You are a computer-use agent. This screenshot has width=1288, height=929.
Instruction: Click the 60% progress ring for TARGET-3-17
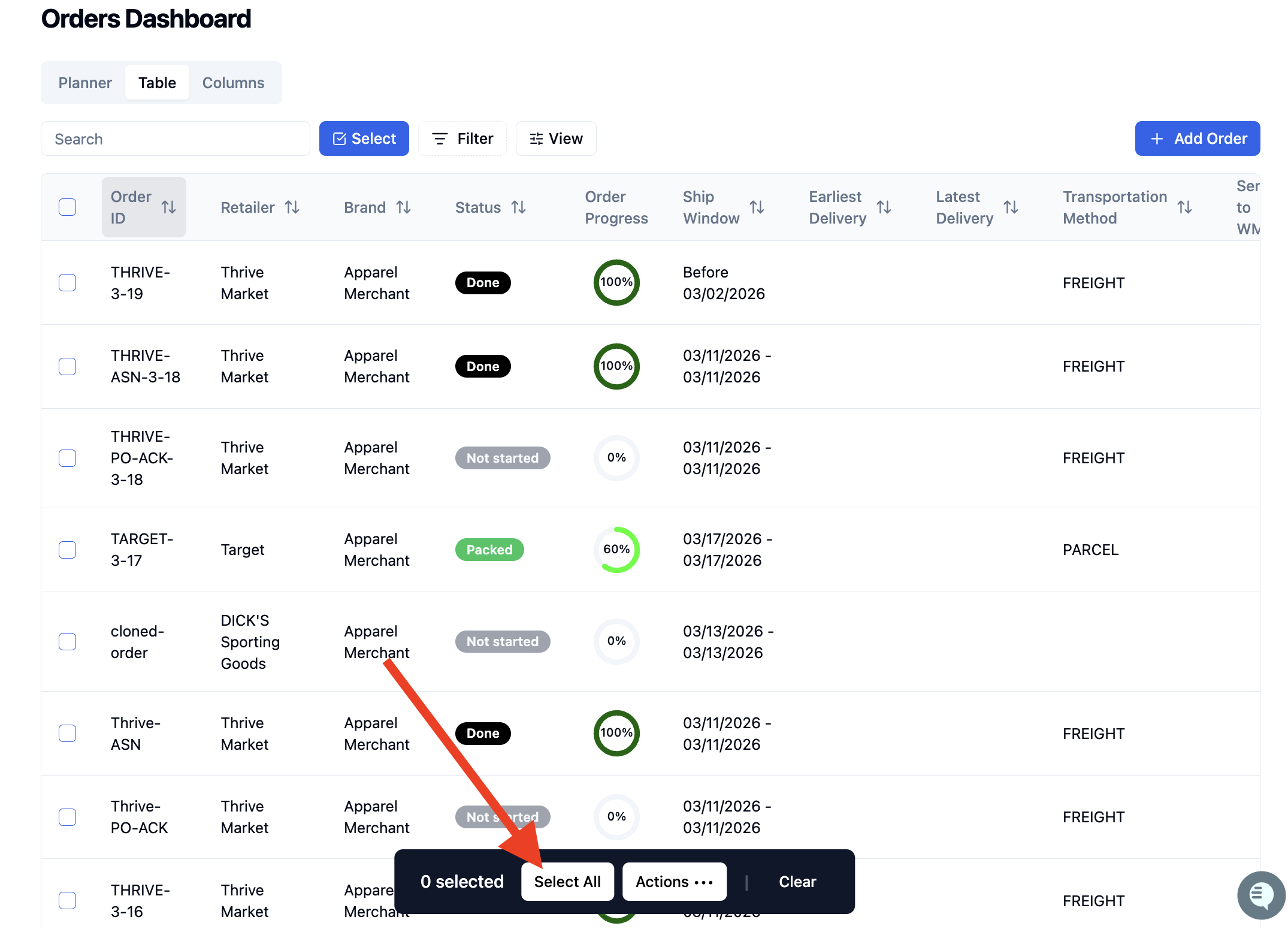(x=616, y=550)
